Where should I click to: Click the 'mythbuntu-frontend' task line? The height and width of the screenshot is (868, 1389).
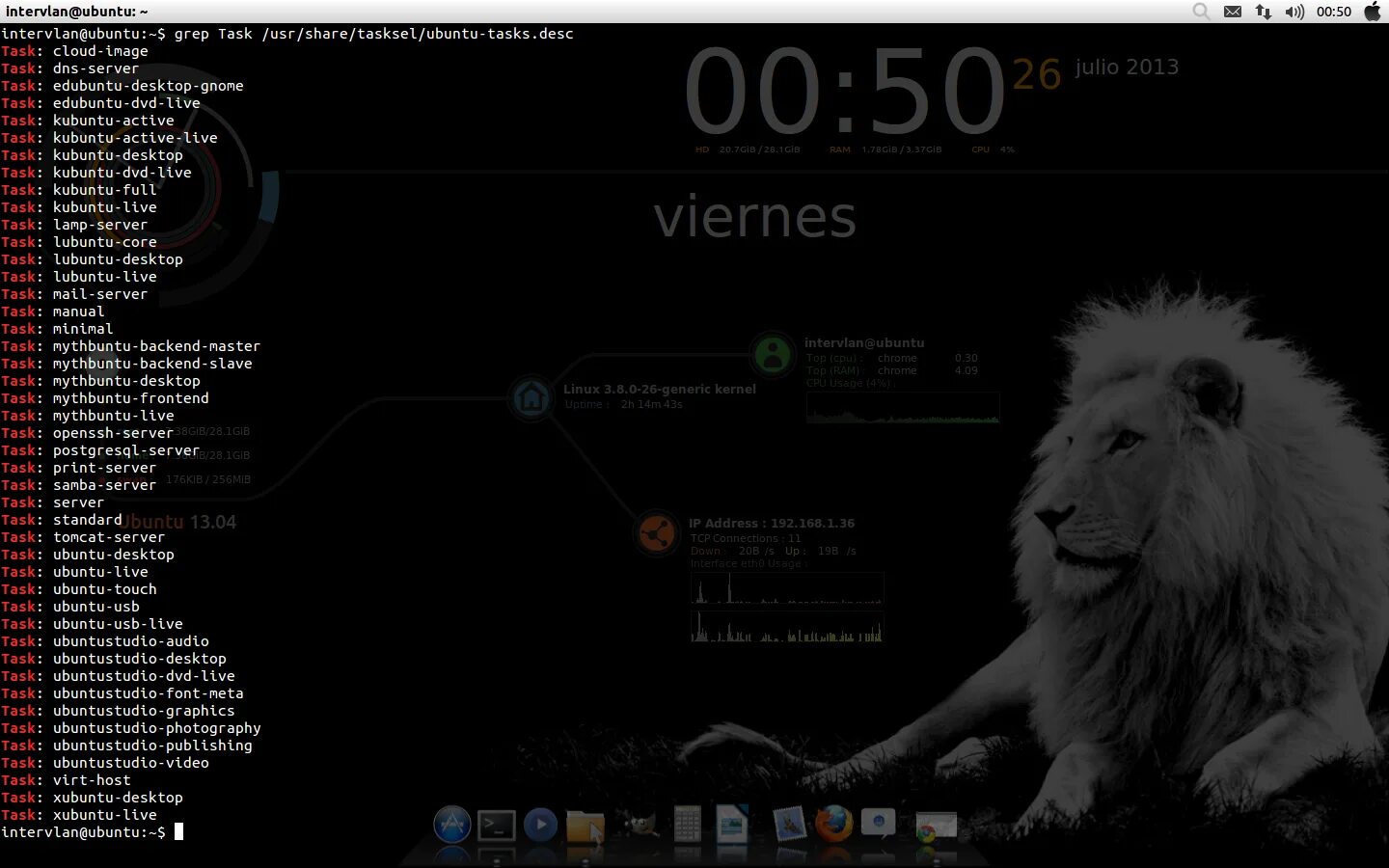tap(104, 398)
